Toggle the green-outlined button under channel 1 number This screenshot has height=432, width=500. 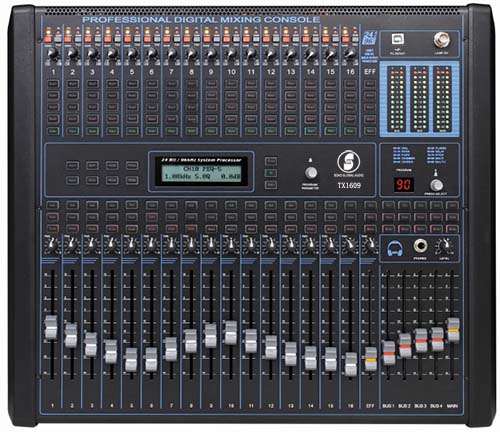(x=53, y=131)
